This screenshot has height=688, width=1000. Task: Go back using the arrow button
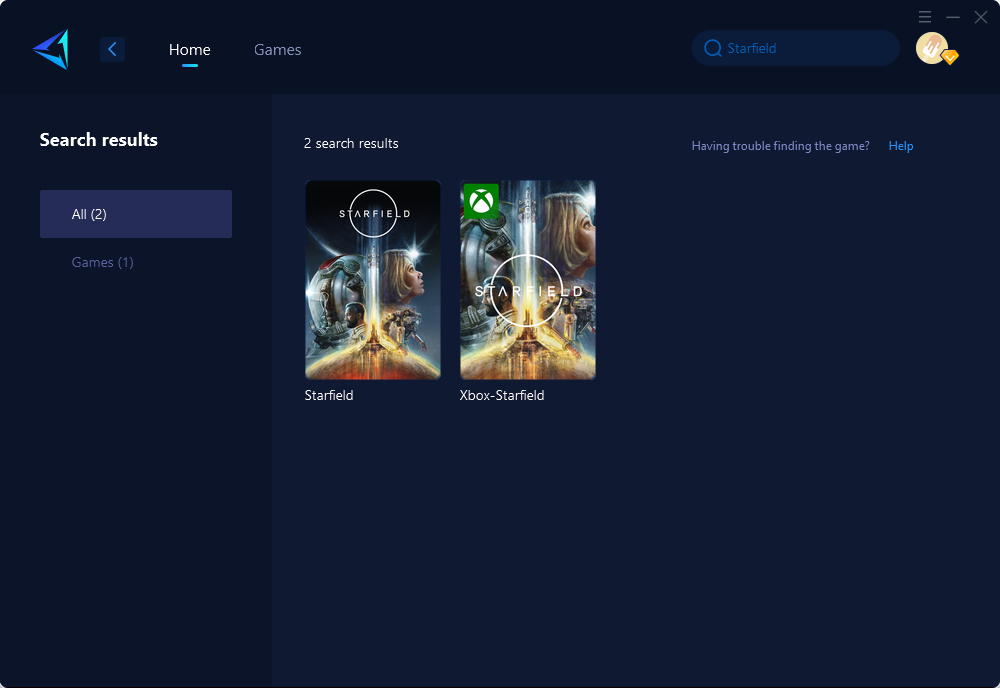112,49
